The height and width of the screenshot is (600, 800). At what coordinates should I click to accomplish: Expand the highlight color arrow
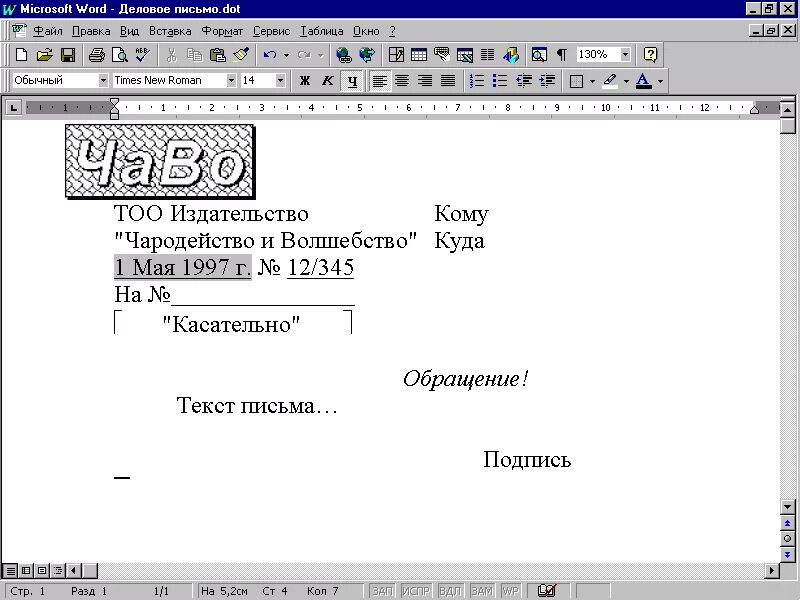[x=626, y=81]
